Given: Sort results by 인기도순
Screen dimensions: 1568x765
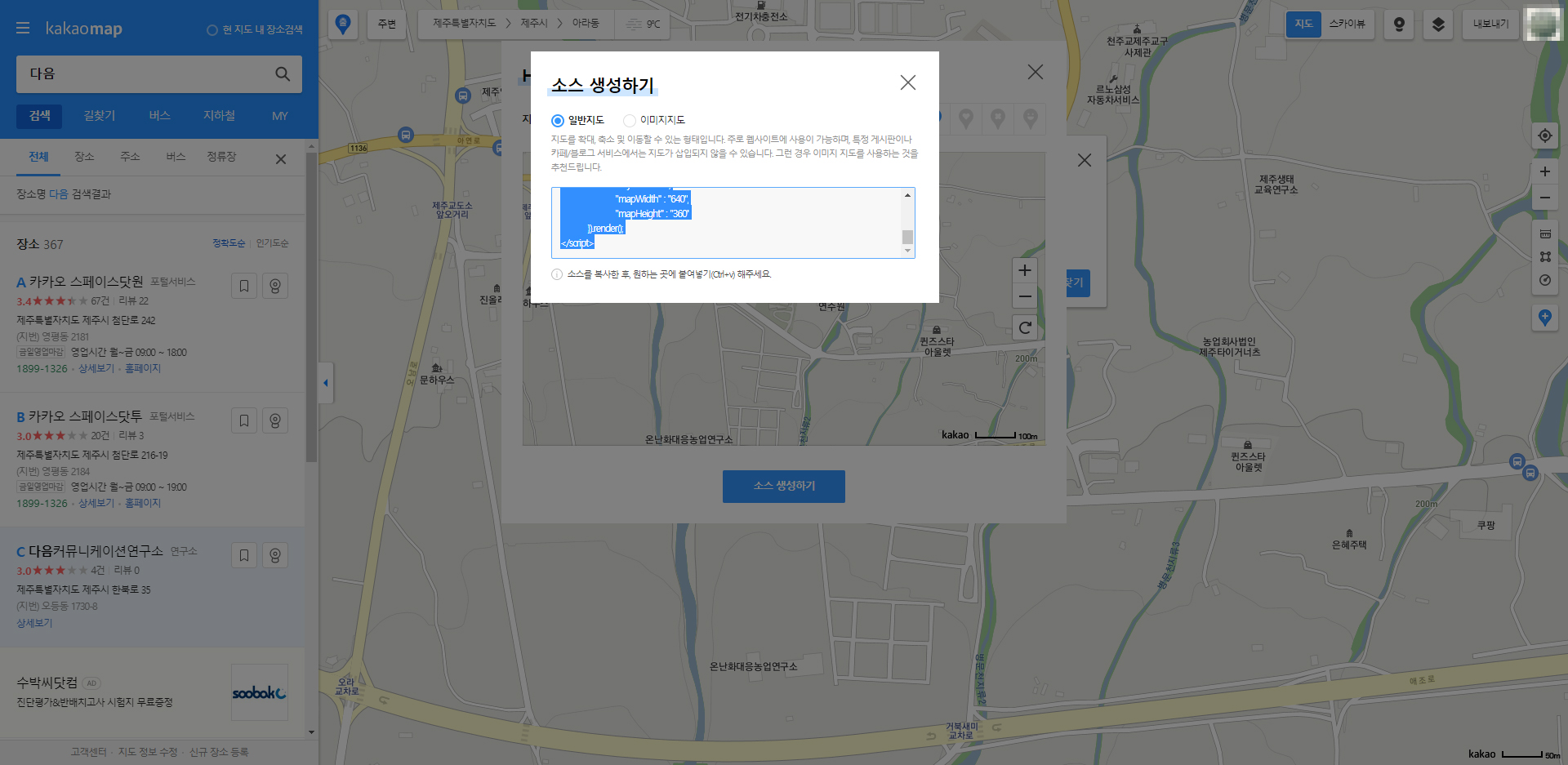Looking at the screenshot, I should (272, 243).
